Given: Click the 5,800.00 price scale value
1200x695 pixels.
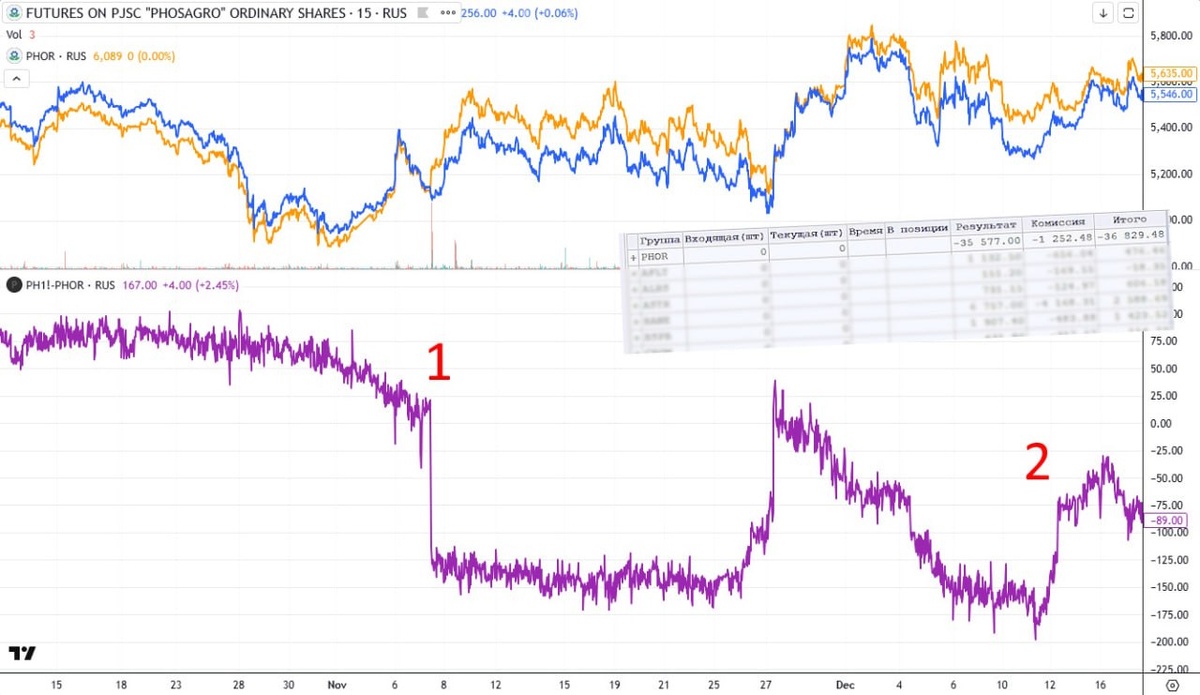Looking at the screenshot, I should point(1172,36).
